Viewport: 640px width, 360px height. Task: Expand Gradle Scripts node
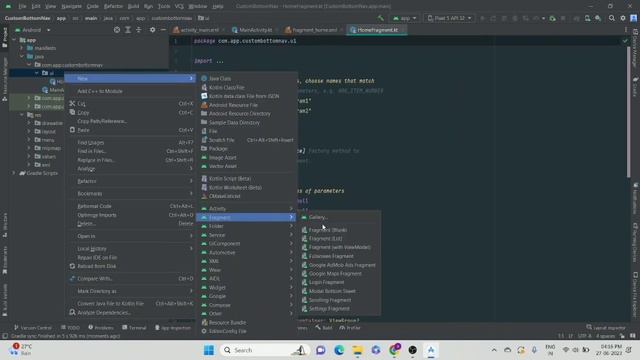[x=14, y=173]
